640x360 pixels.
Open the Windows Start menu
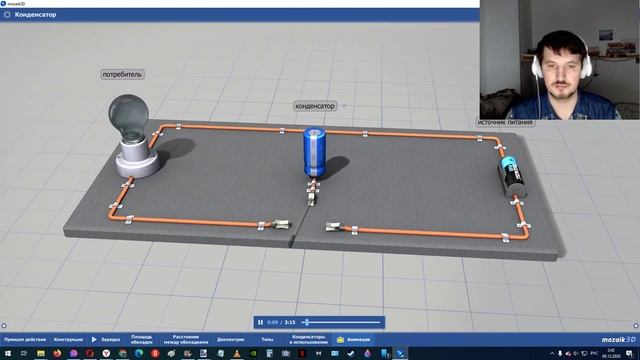tap(7, 353)
